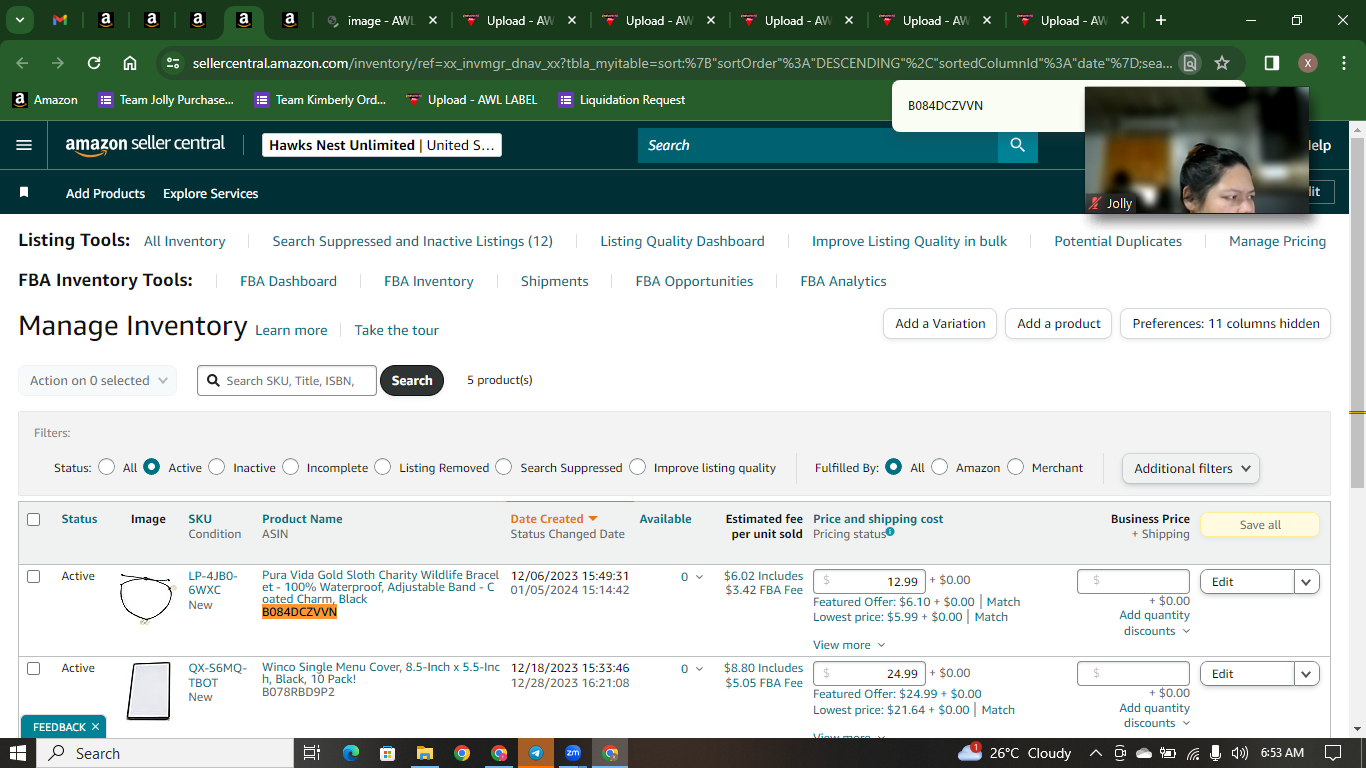The width and height of the screenshot is (1366, 768).
Task: Open Search Suppressed and Inactive Listings (12)
Action: (x=413, y=241)
